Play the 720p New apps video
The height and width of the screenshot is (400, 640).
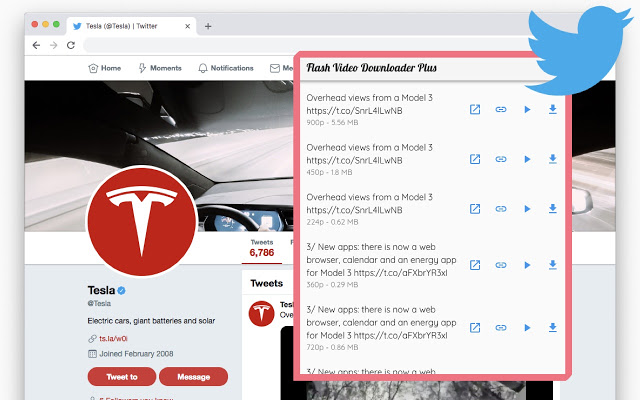point(527,328)
